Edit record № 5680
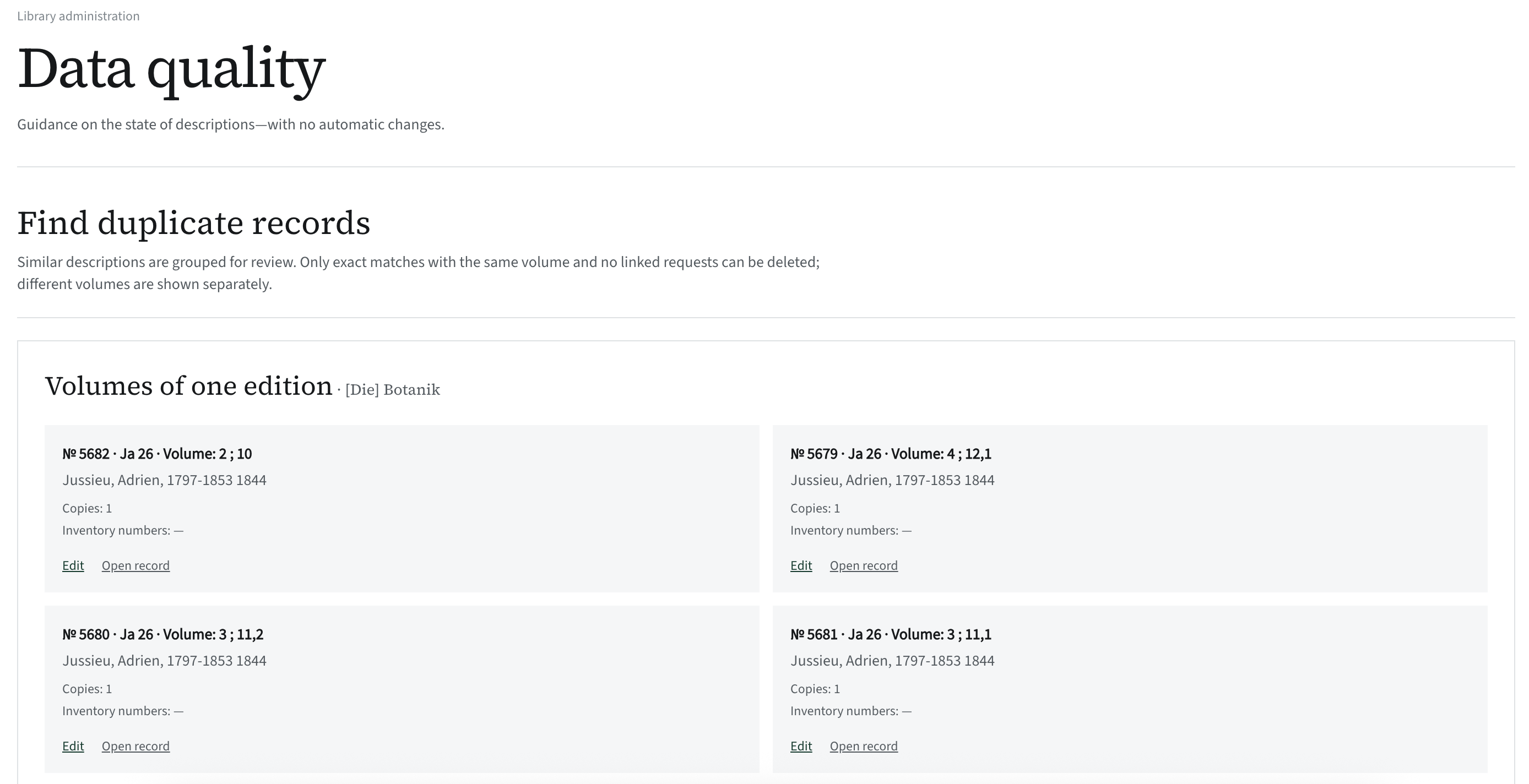 coord(73,746)
